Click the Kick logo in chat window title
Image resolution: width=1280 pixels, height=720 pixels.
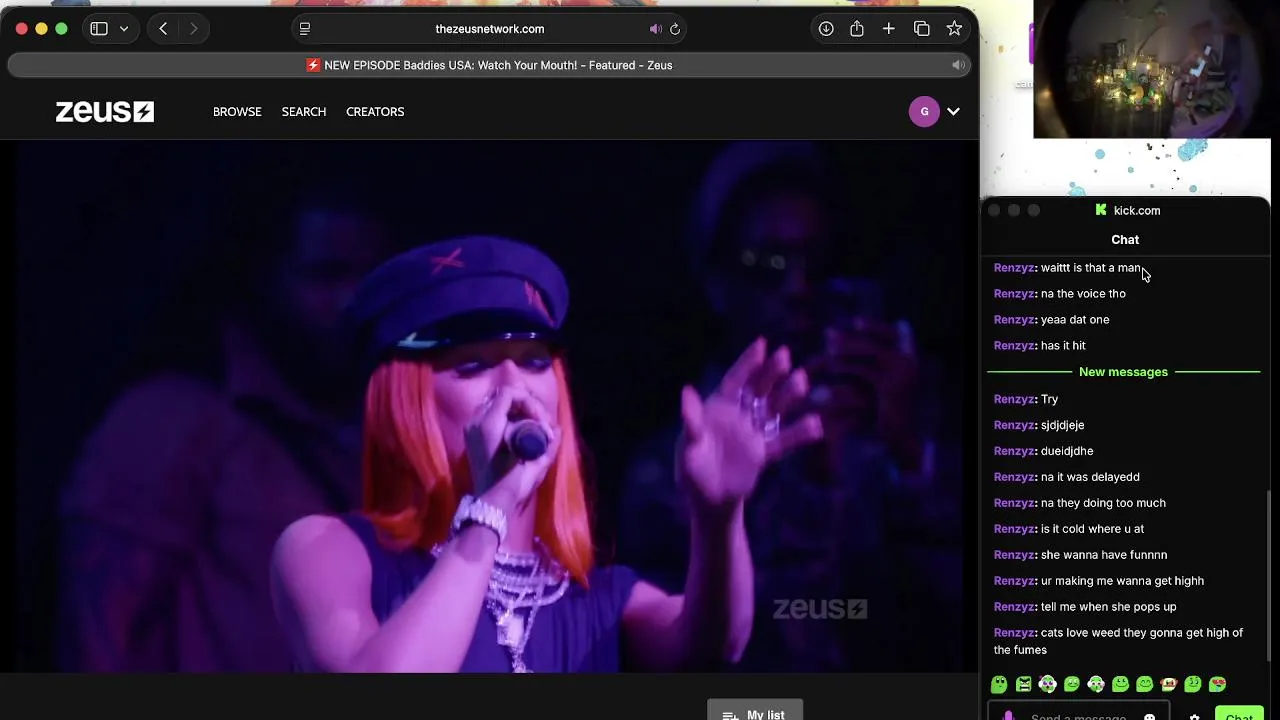tap(1101, 210)
